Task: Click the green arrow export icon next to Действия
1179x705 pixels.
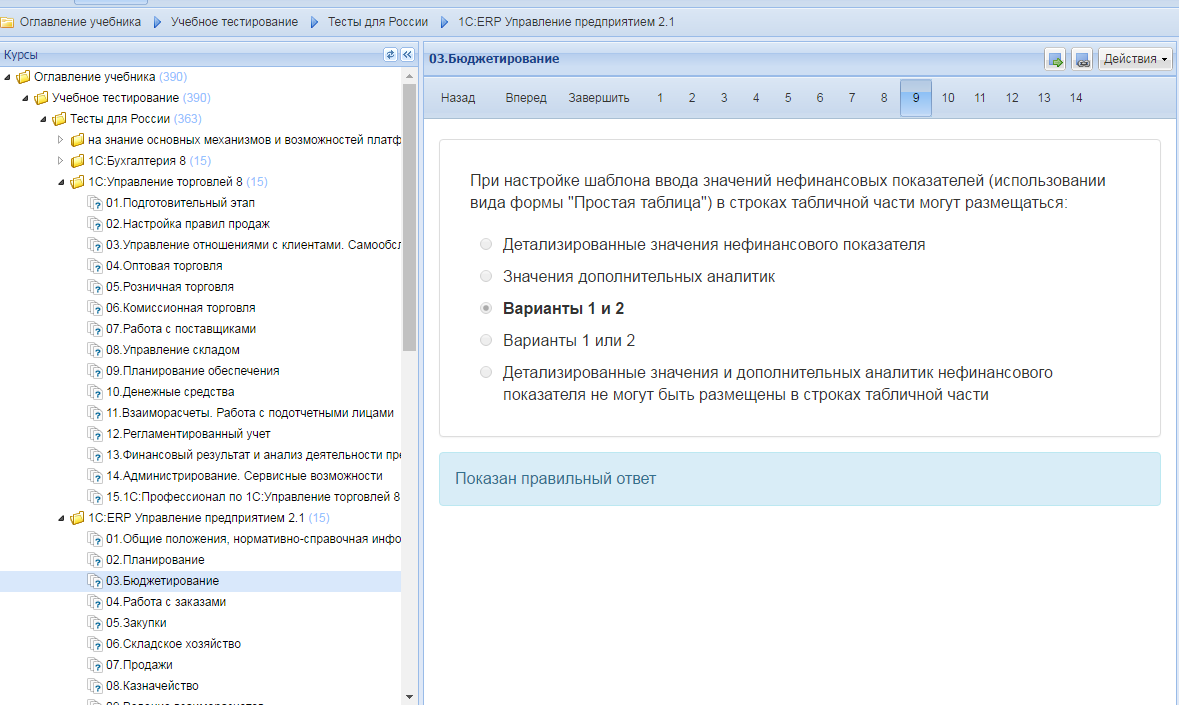Action: 1056,59
